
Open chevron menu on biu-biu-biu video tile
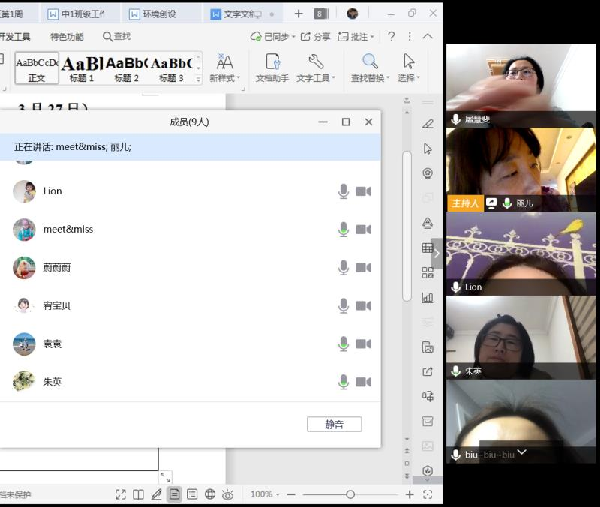point(522,452)
